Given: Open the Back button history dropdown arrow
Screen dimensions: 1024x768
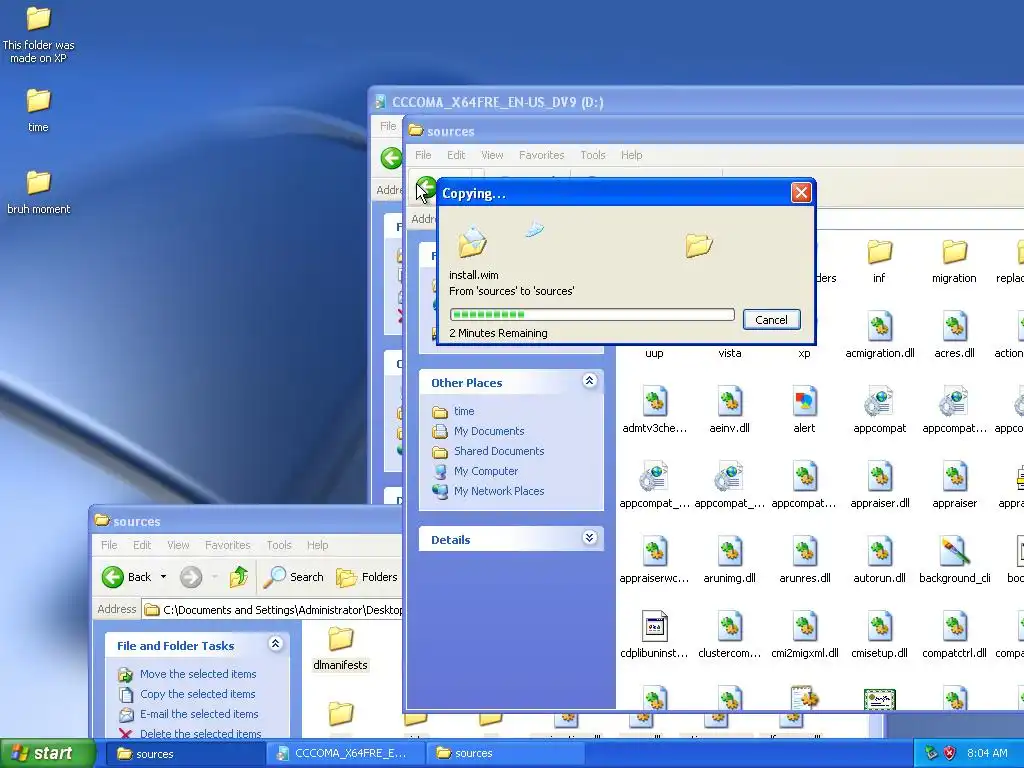Looking at the screenshot, I should (x=163, y=577).
